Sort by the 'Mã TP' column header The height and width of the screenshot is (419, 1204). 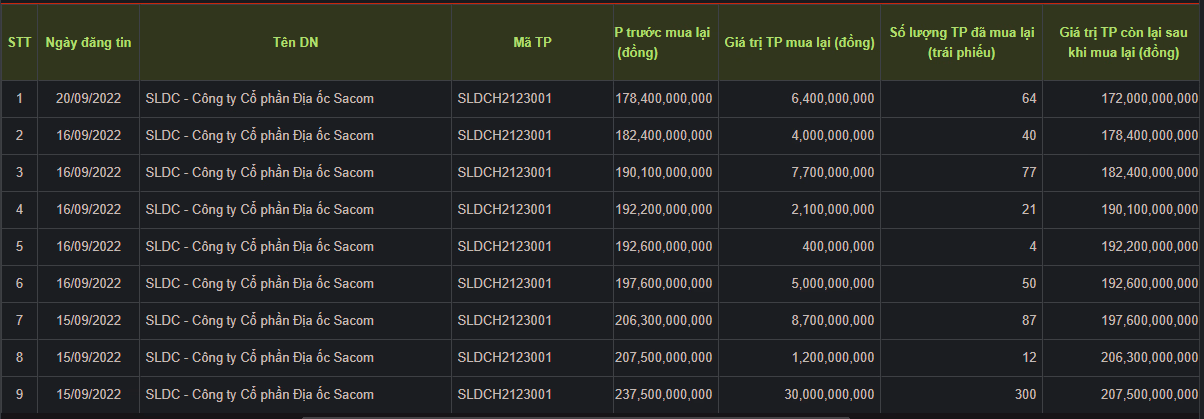(532, 42)
